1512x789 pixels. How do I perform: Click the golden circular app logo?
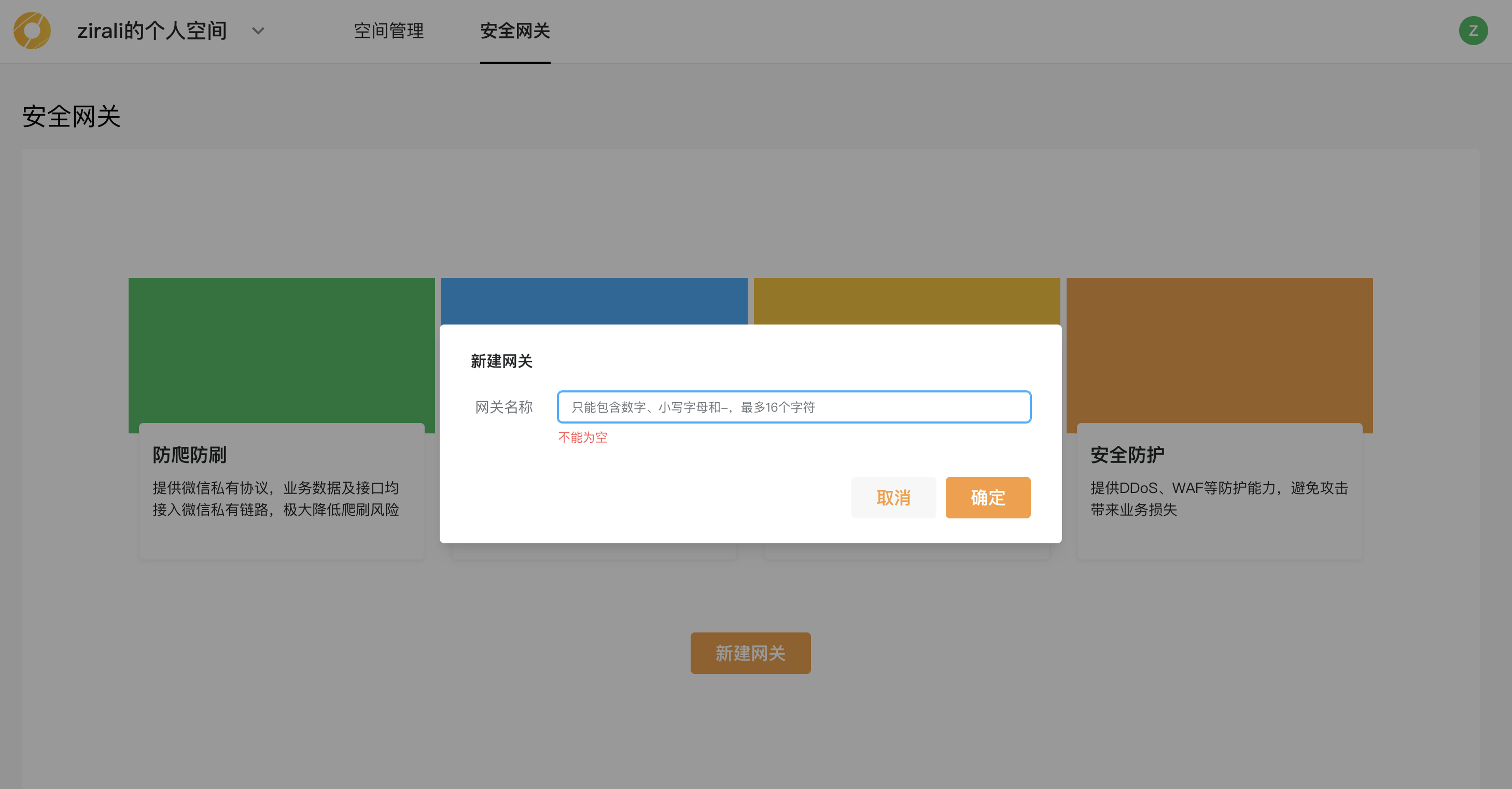pos(32,31)
